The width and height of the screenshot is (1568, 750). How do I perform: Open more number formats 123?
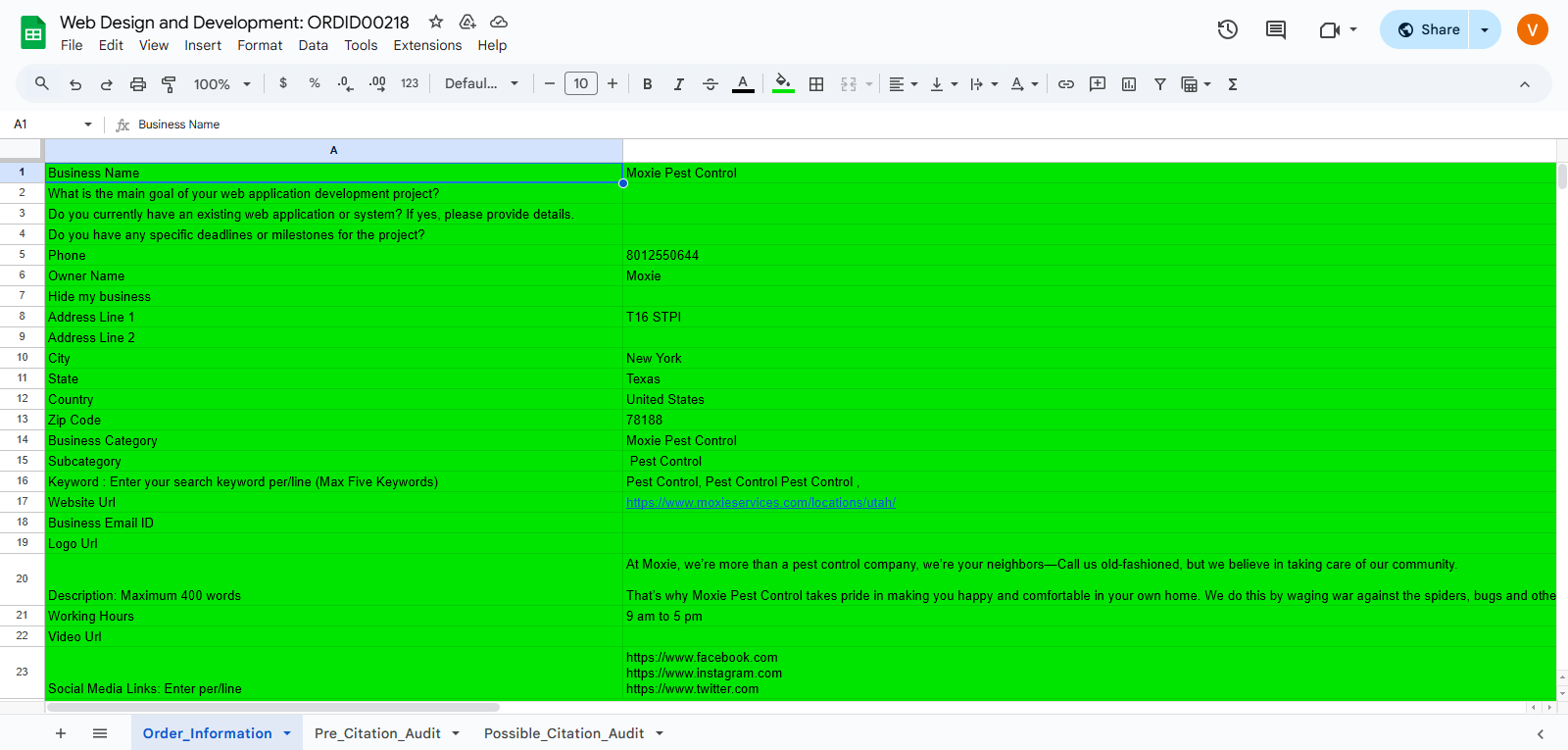[410, 83]
